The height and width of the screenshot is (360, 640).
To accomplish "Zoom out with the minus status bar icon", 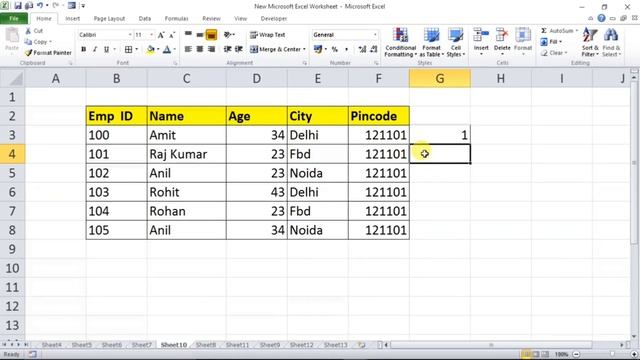I will click(x=576, y=354).
